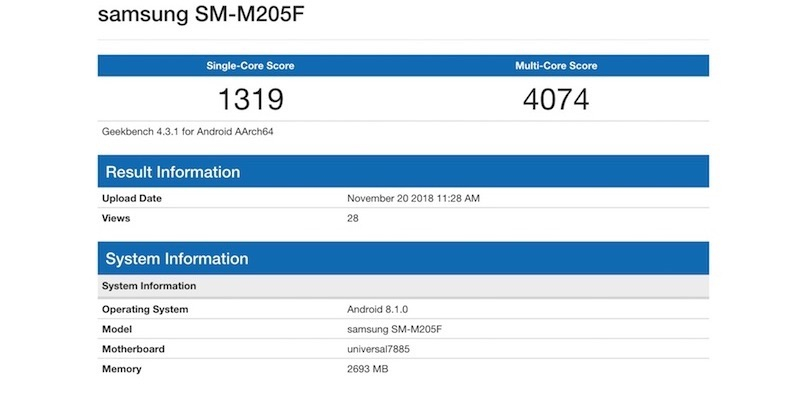Click the Operating System label
This screenshot has width=800, height=400.
pyautogui.click(x=145, y=310)
